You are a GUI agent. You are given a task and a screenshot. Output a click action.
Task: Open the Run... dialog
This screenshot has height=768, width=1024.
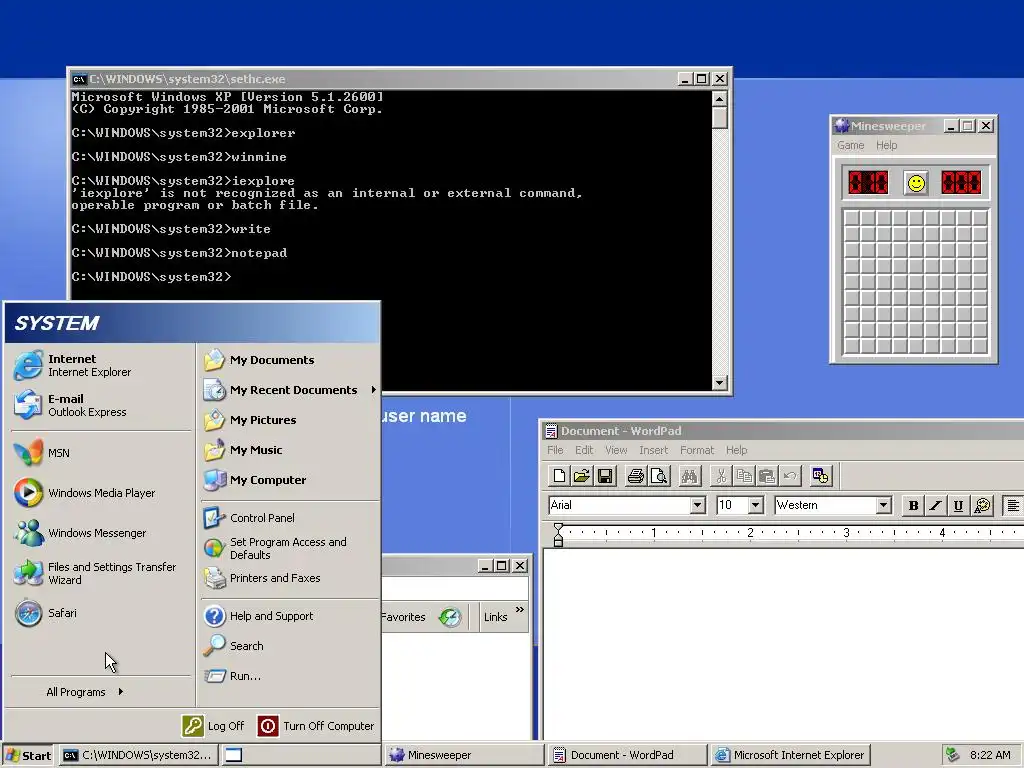(x=289, y=676)
